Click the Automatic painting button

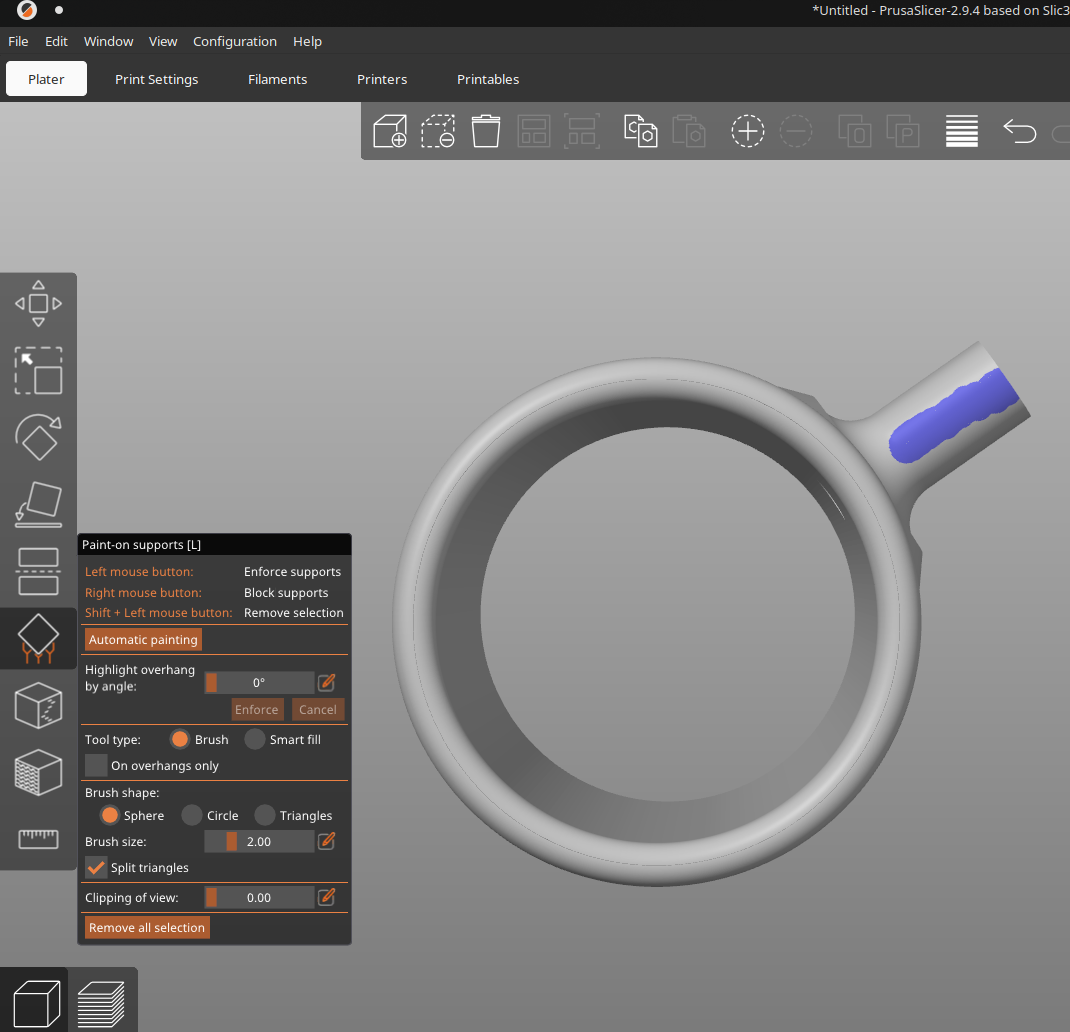click(x=144, y=640)
